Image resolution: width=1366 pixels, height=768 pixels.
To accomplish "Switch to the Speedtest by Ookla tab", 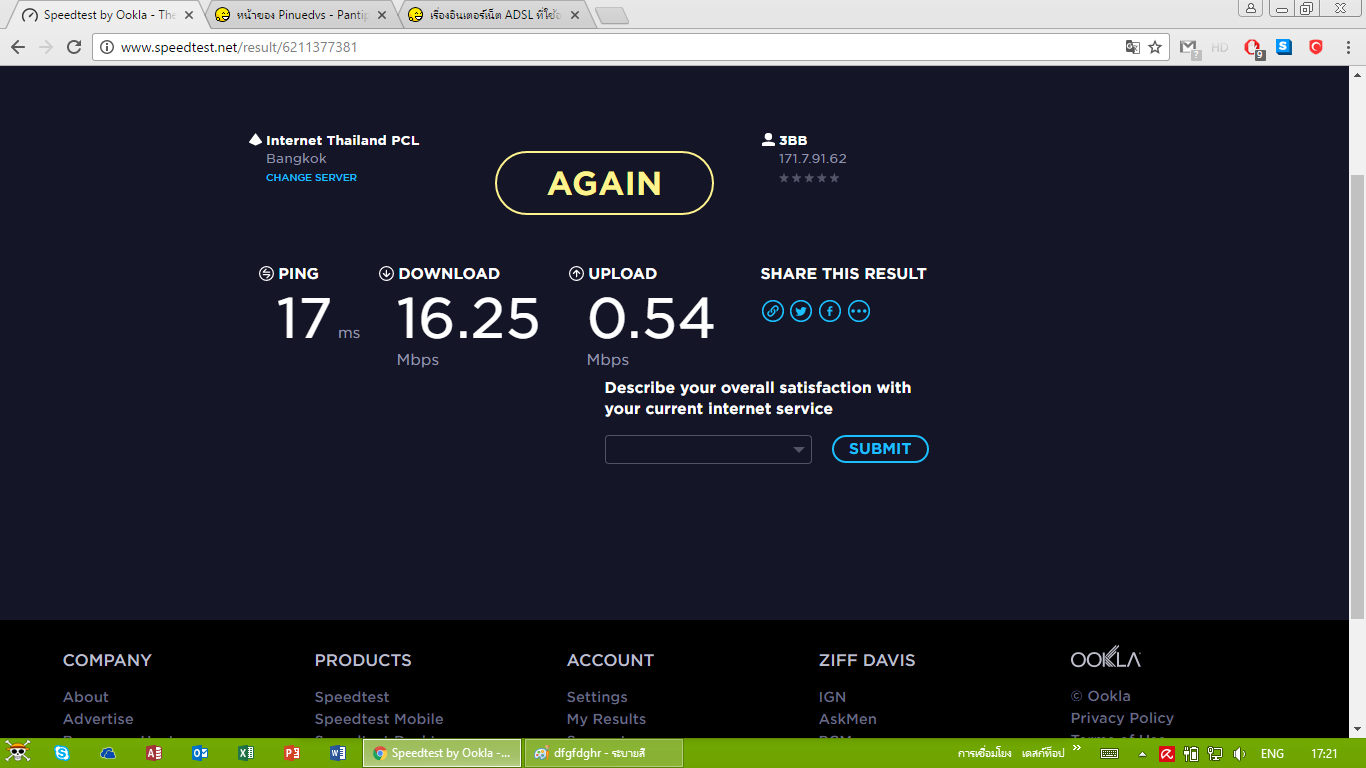I will click(x=108, y=15).
